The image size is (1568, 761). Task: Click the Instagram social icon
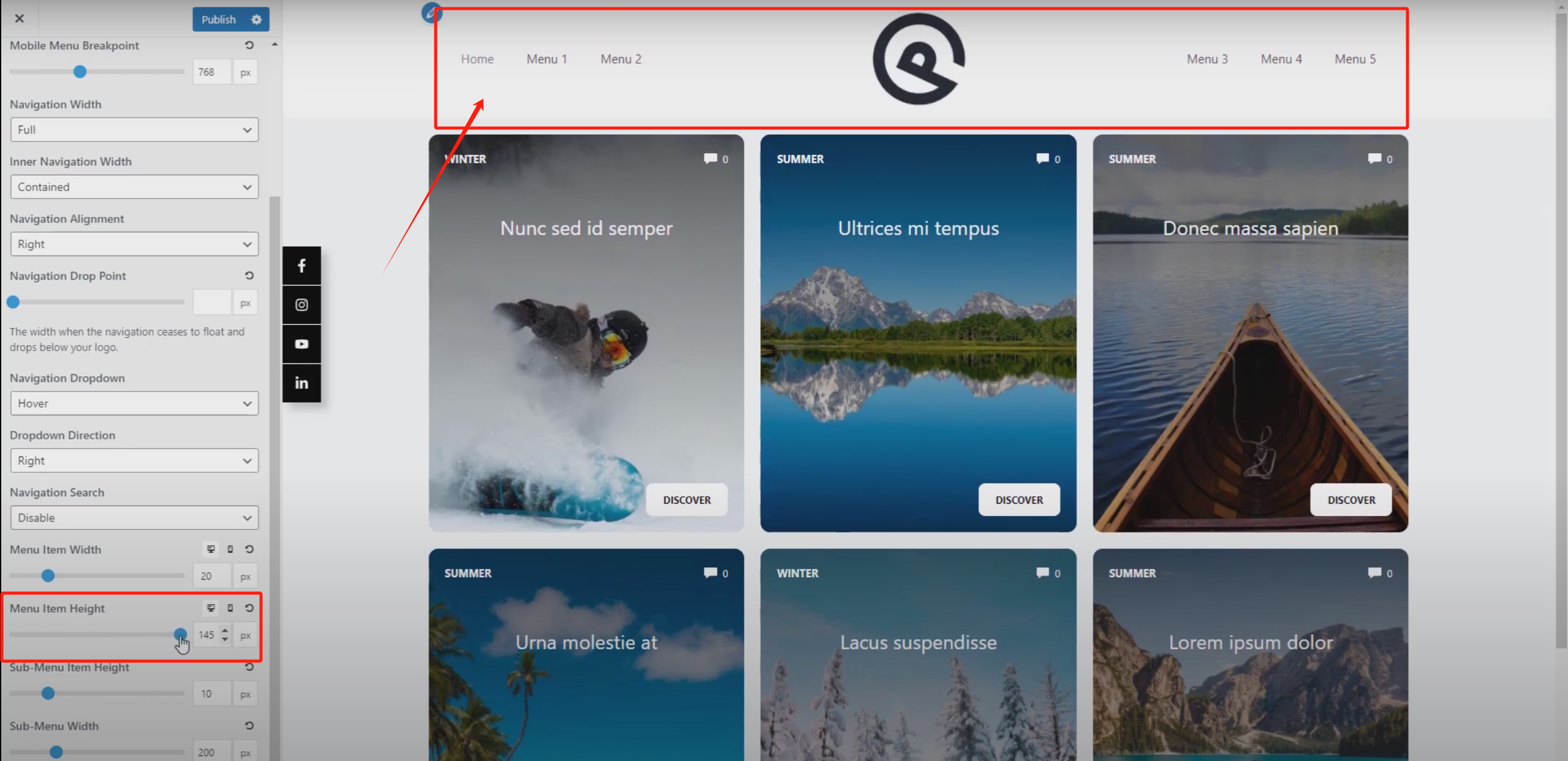(301, 305)
